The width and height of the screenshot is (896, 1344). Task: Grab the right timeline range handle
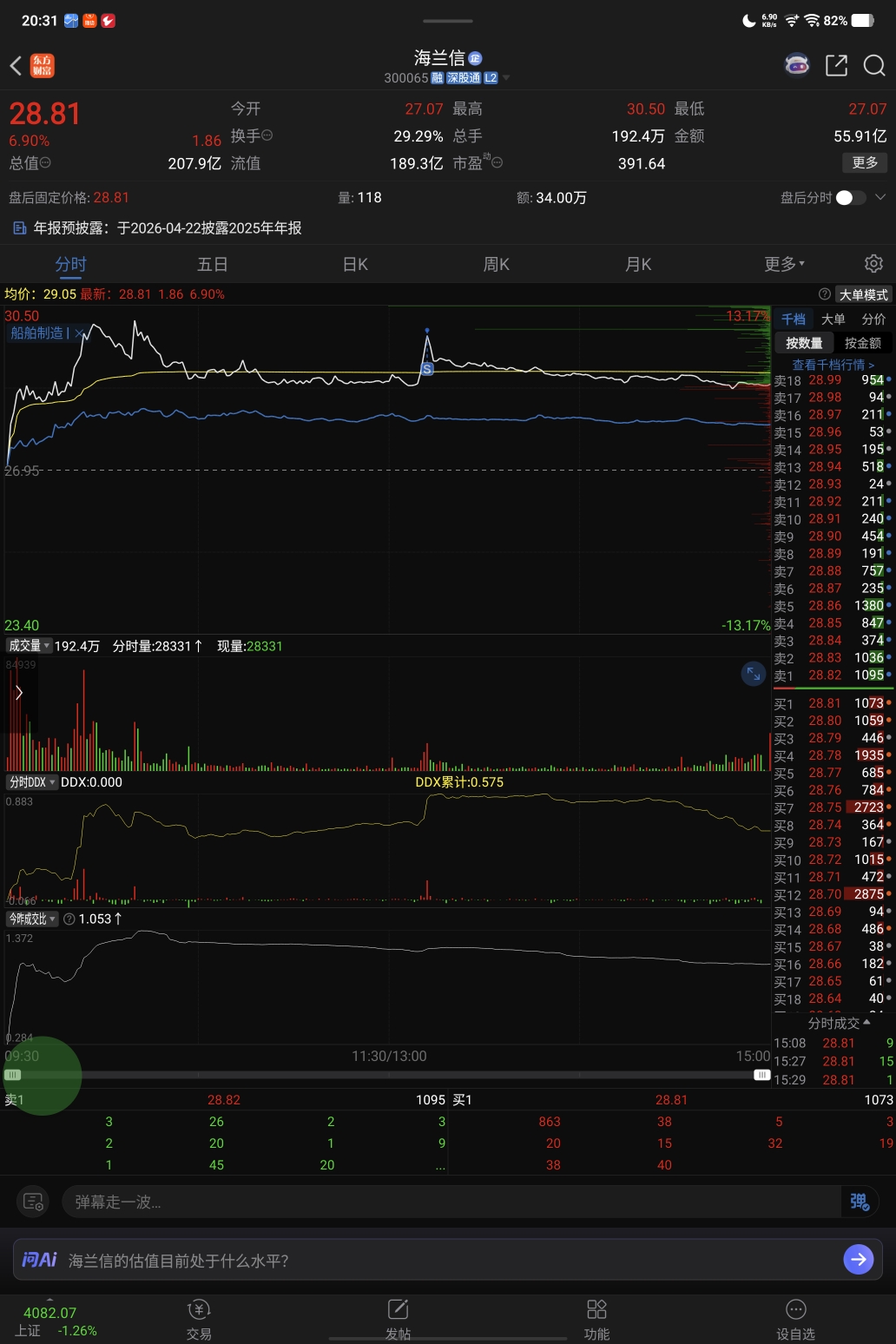762,1075
